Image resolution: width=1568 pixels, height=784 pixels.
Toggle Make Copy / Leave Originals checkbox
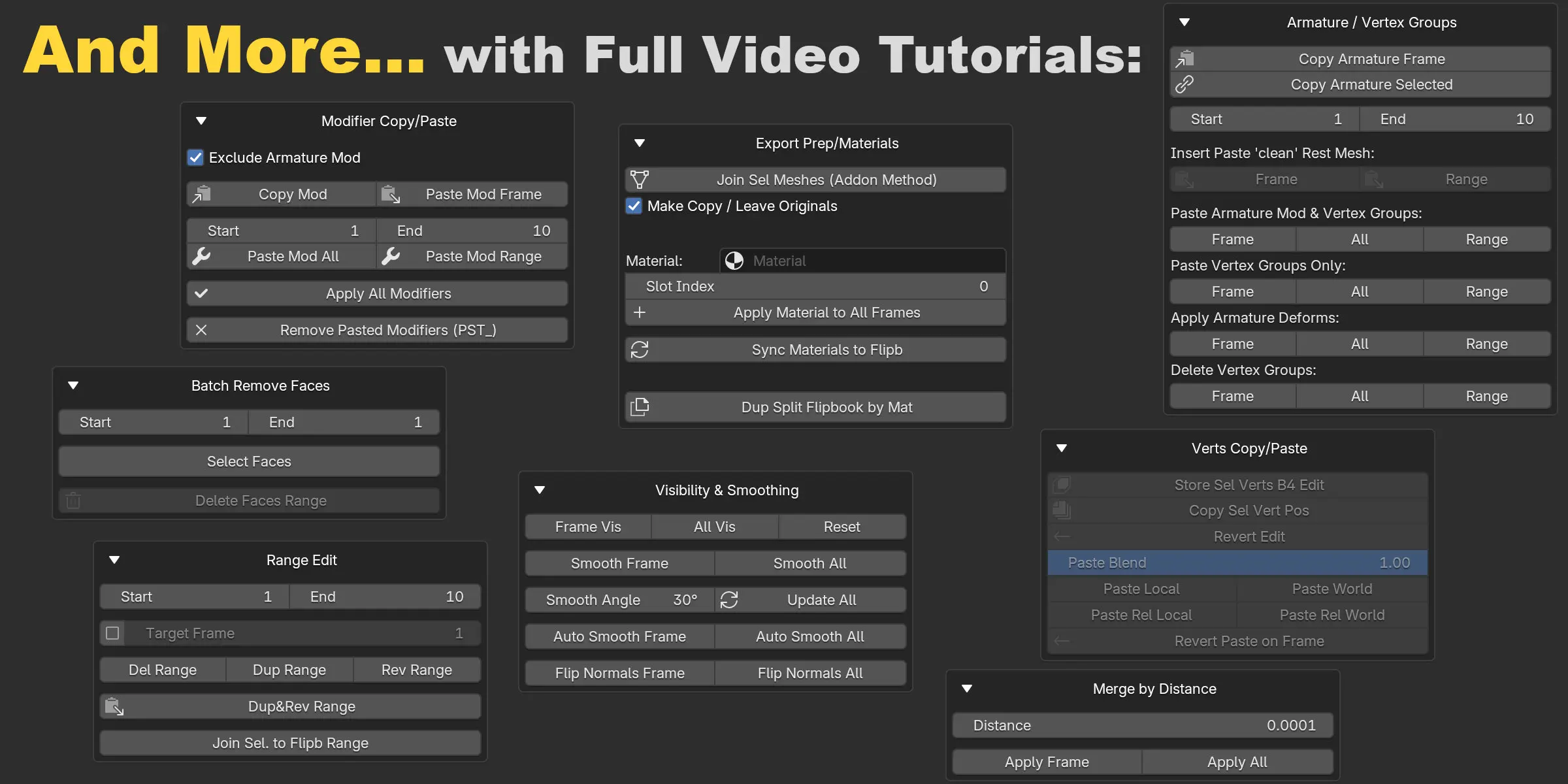point(634,206)
